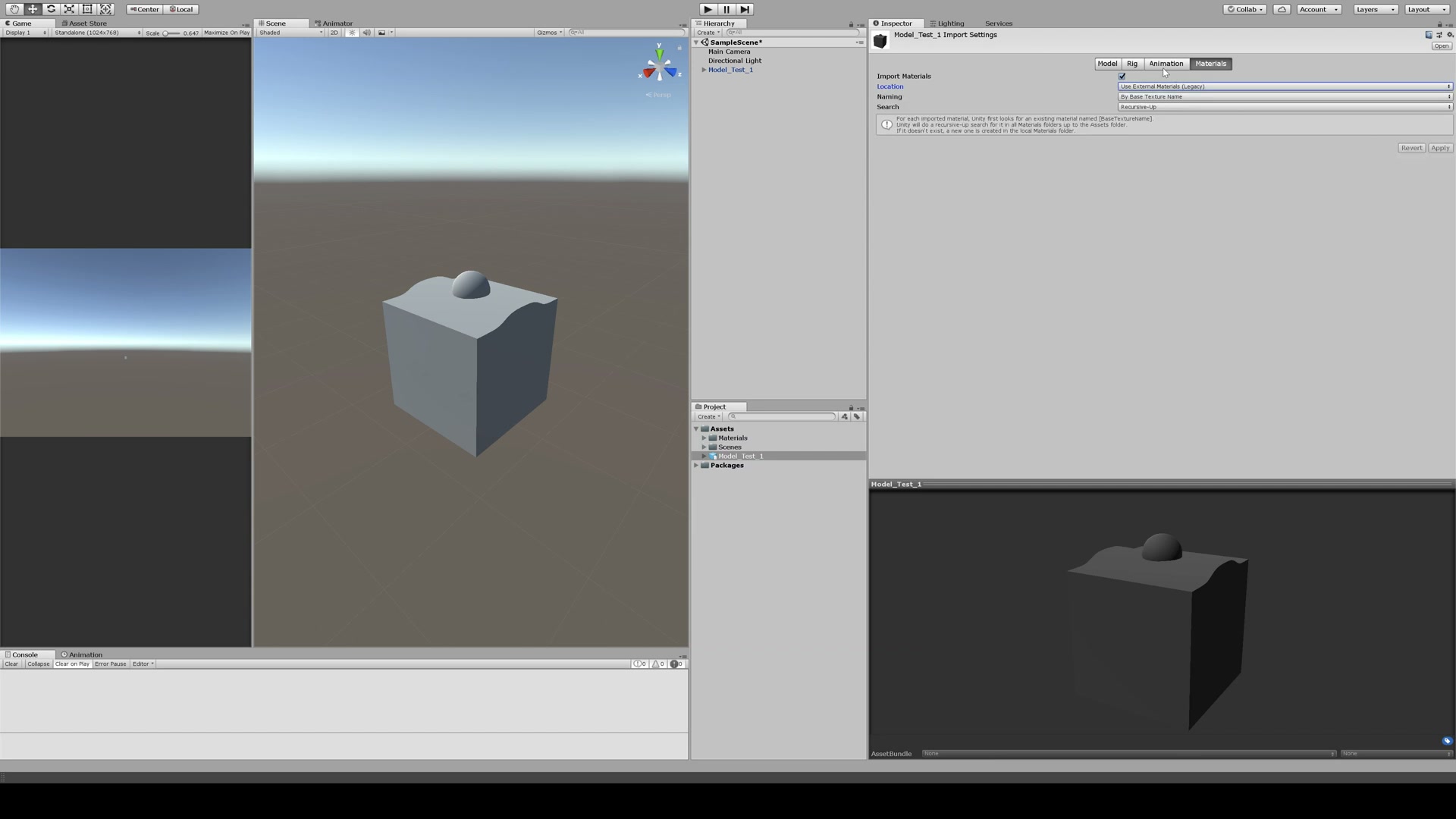Toggle Local handle rotation
Image resolution: width=1456 pixels, height=819 pixels.
tap(181, 9)
